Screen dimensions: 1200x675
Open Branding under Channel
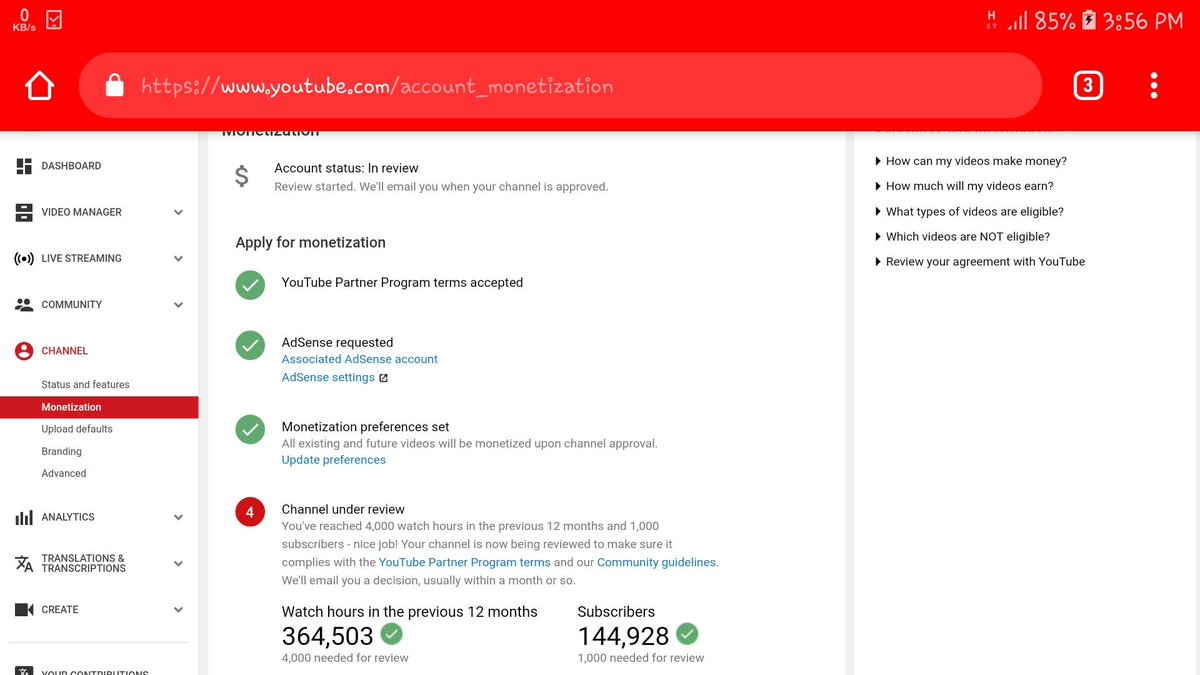click(x=61, y=451)
